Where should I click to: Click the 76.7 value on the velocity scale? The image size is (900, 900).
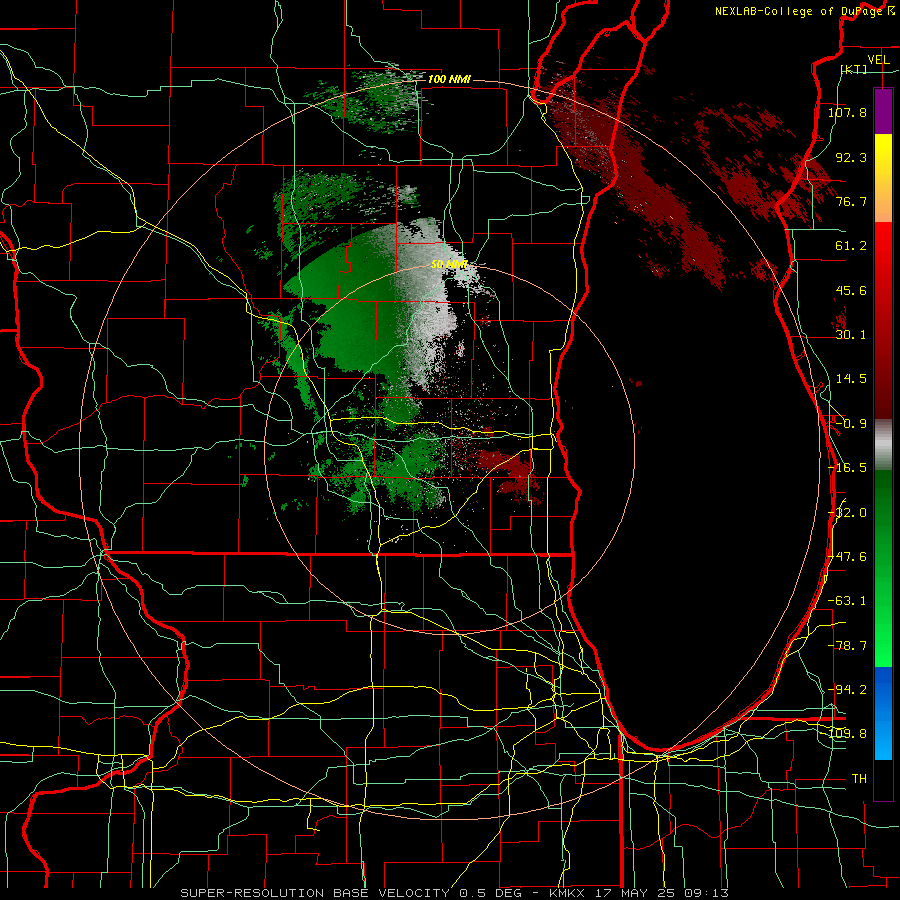(851, 201)
